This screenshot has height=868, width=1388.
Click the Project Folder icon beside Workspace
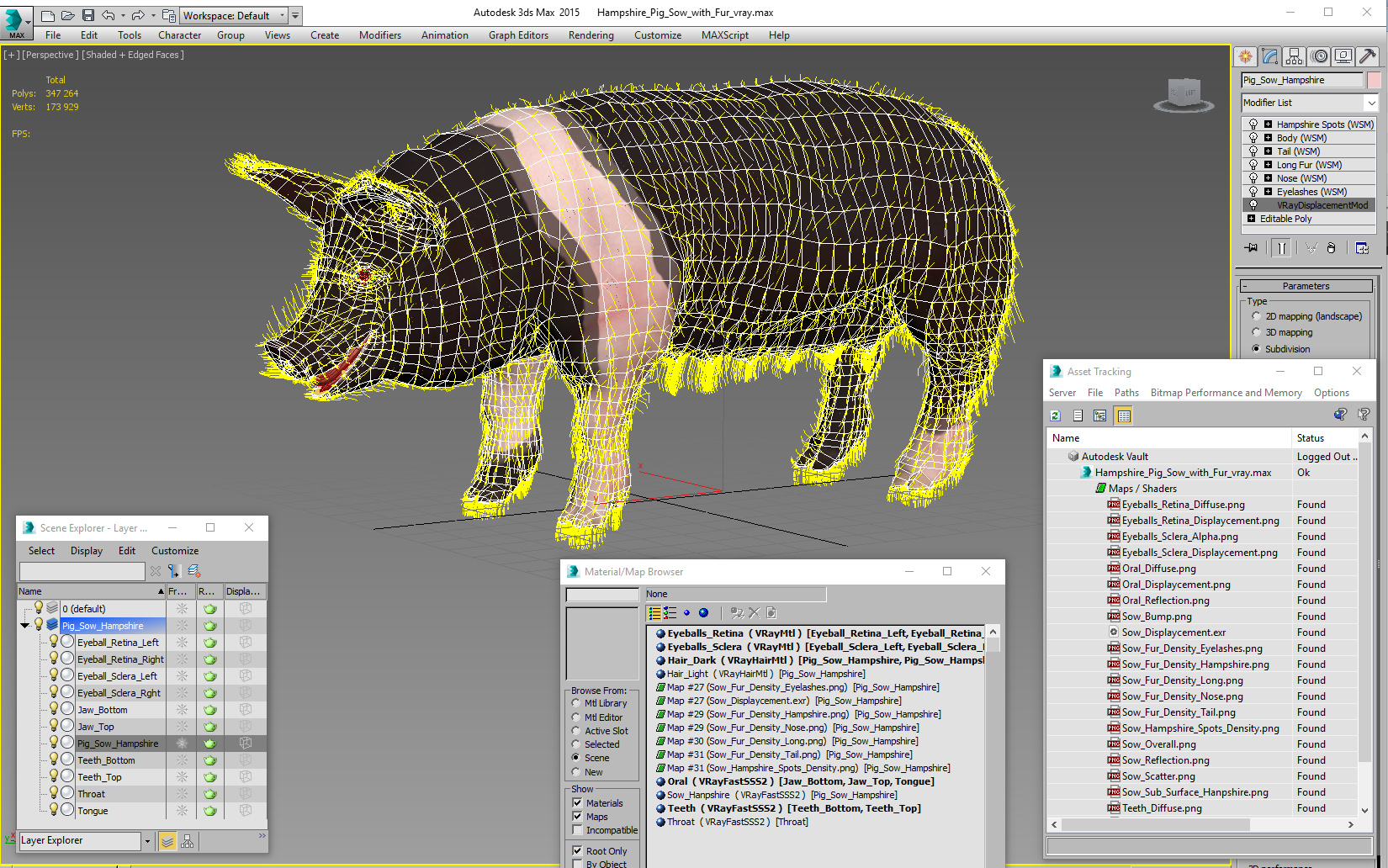tap(169, 15)
